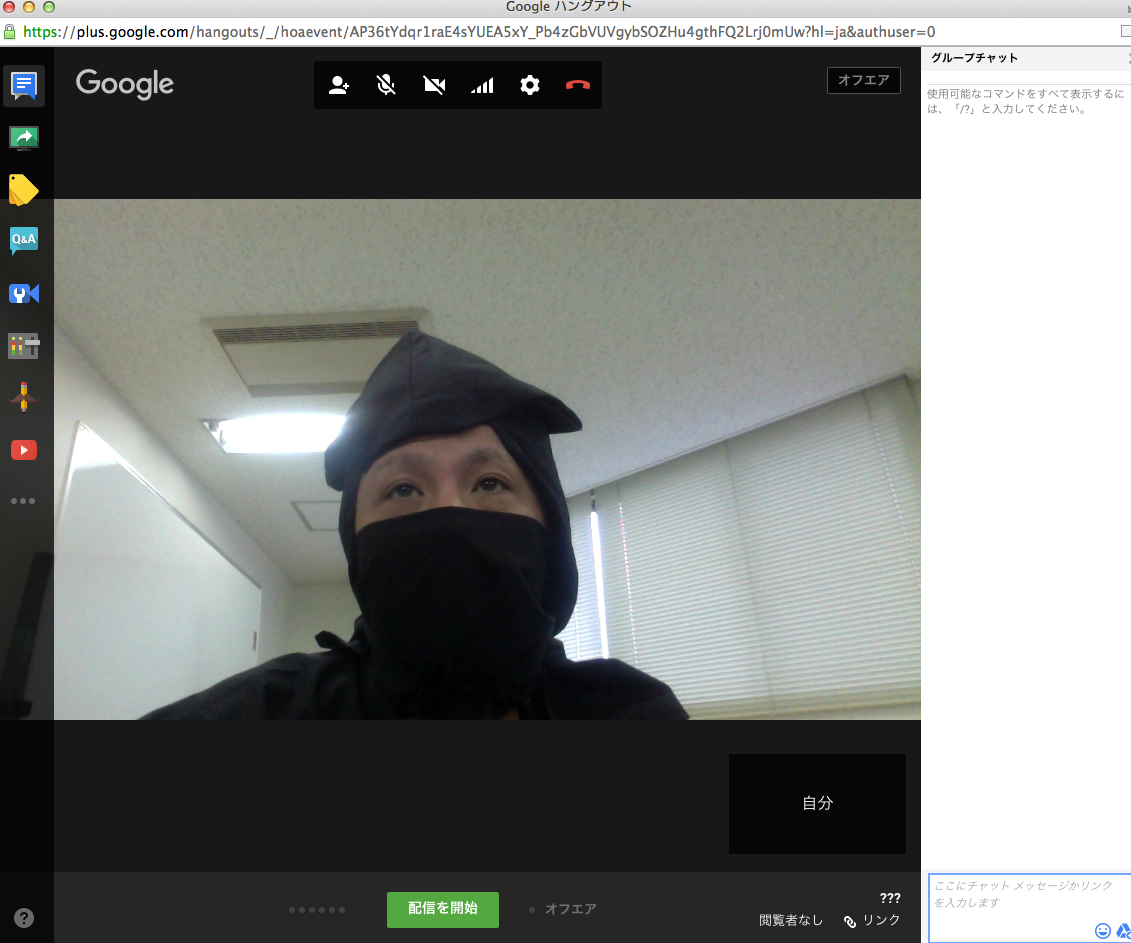This screenshot has height=943, width=1131.
Task: Click the yellow minimize window button
Action: pos(29,6)
